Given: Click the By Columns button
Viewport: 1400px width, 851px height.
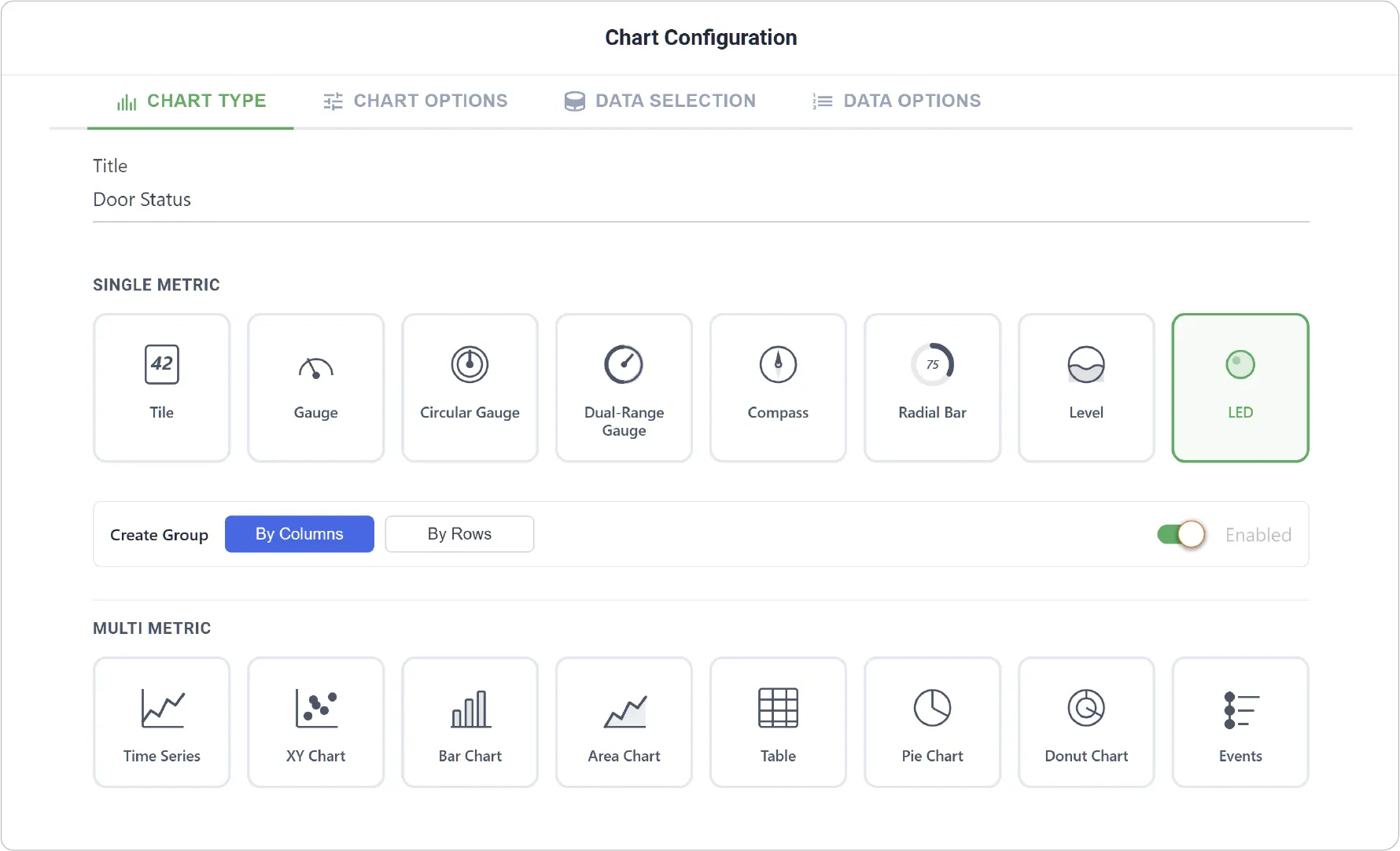Looking at the screenshot, I should click(300, 534).
